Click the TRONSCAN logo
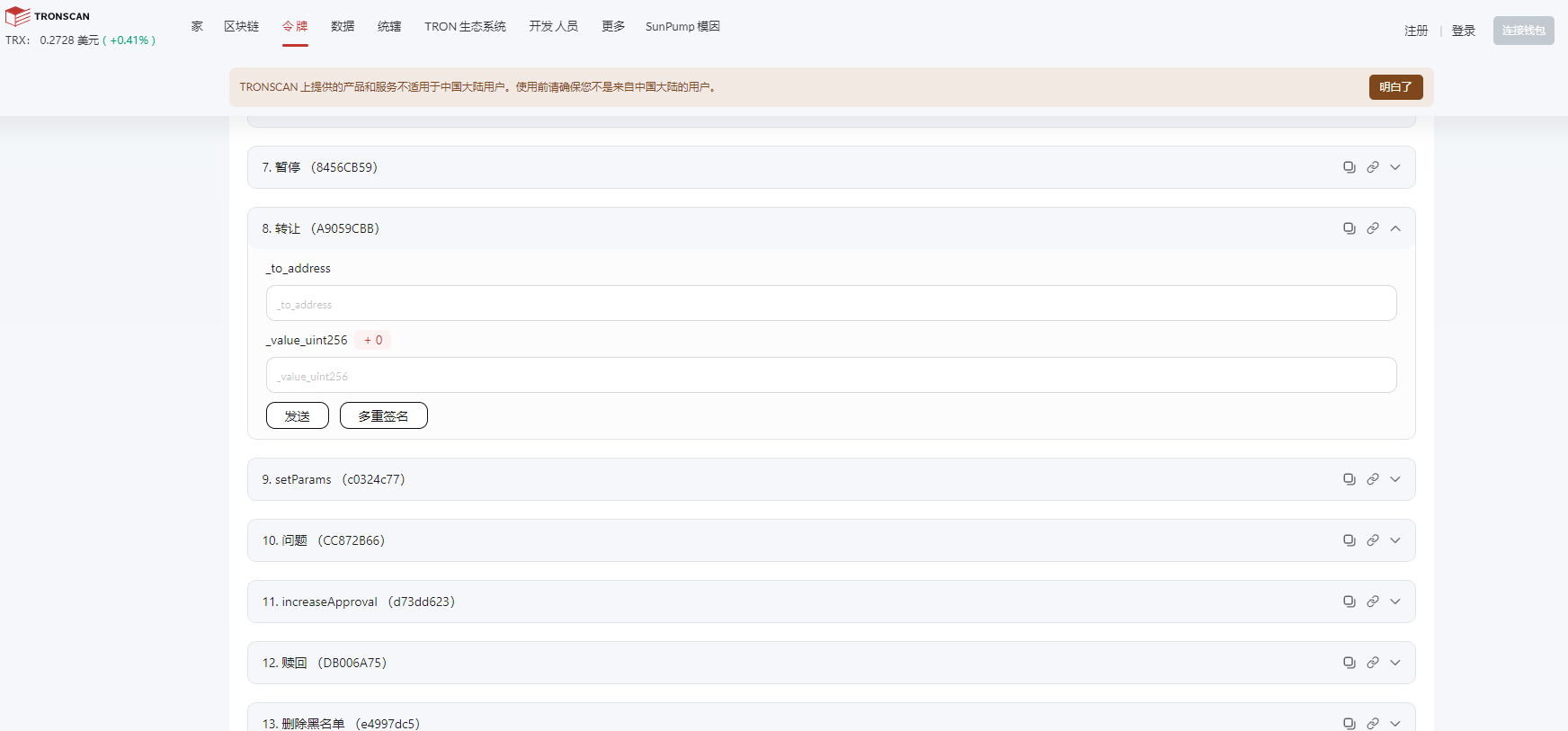The height and width of the screenshot is (731, 1568). 48,16
